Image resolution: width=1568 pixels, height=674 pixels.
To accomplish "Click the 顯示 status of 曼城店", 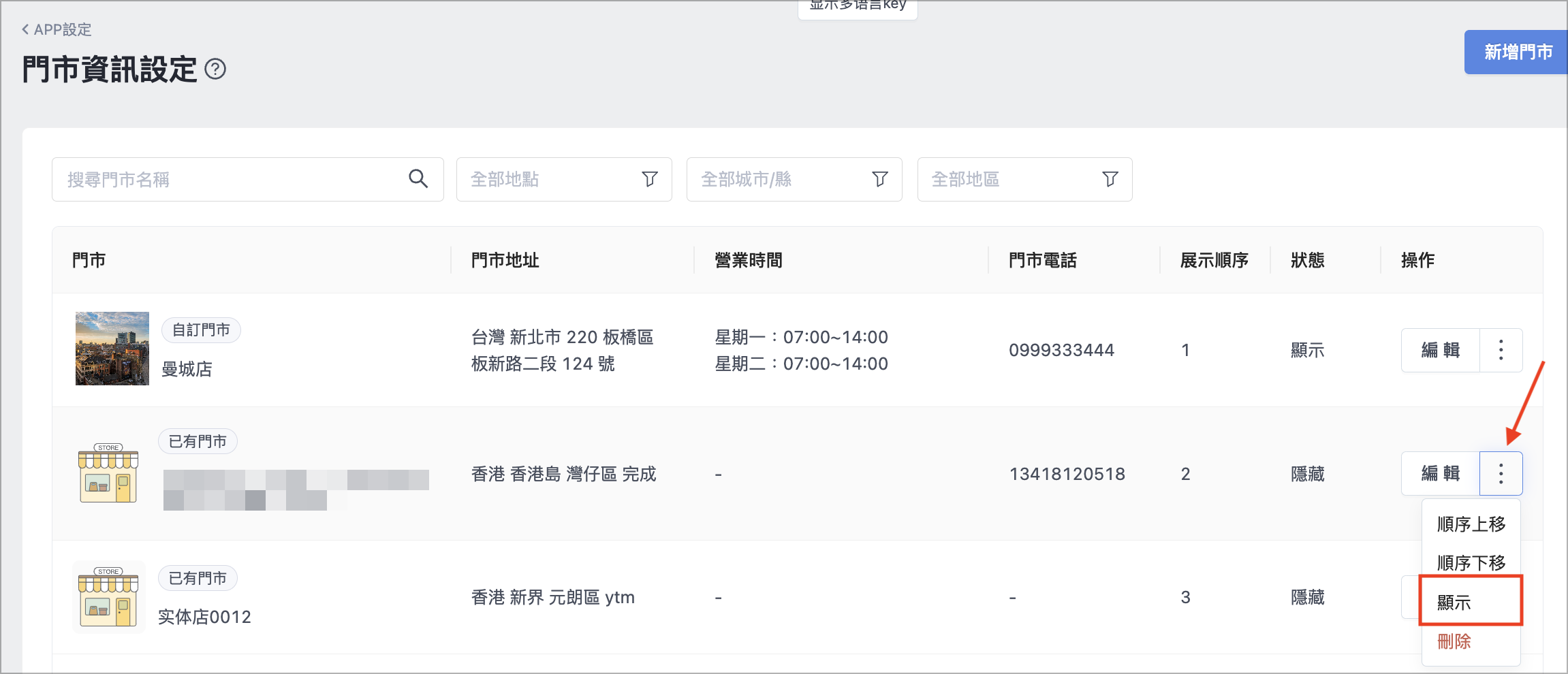I will click(1307, 350).
